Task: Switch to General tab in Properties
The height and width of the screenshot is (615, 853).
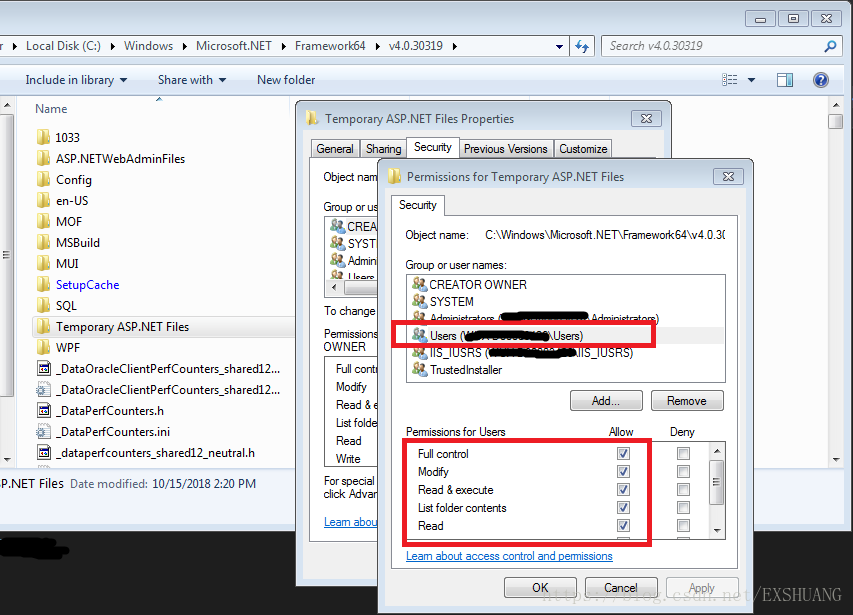Action: (335, 148)
